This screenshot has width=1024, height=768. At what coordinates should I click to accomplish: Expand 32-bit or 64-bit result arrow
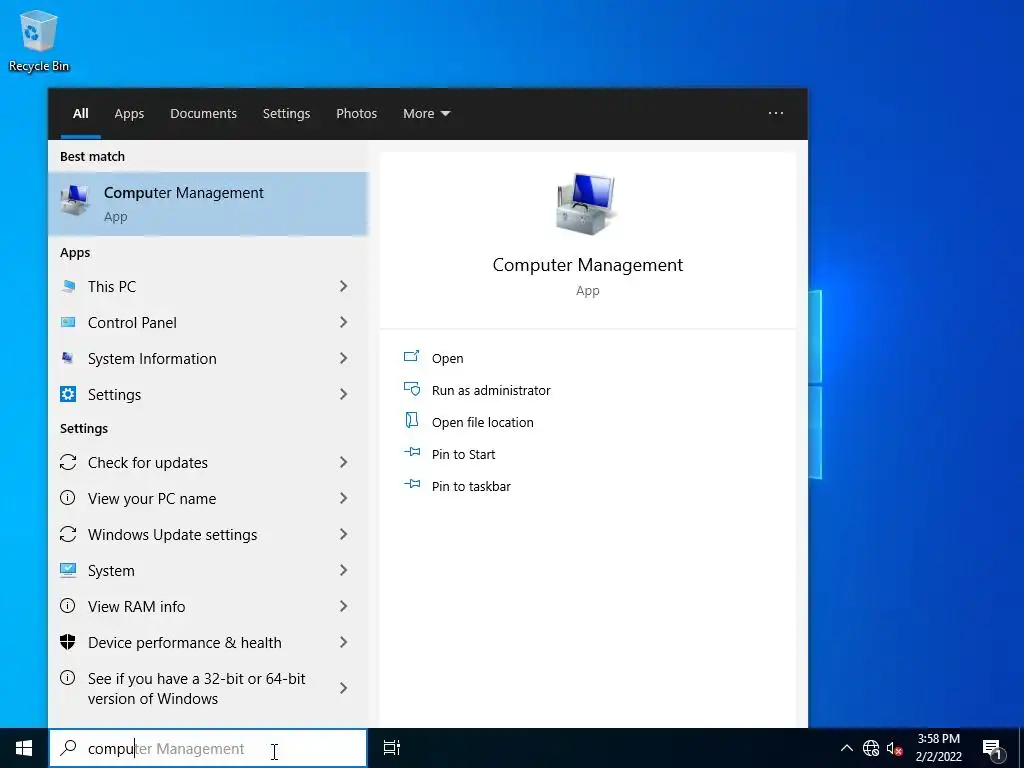[344, 688]
